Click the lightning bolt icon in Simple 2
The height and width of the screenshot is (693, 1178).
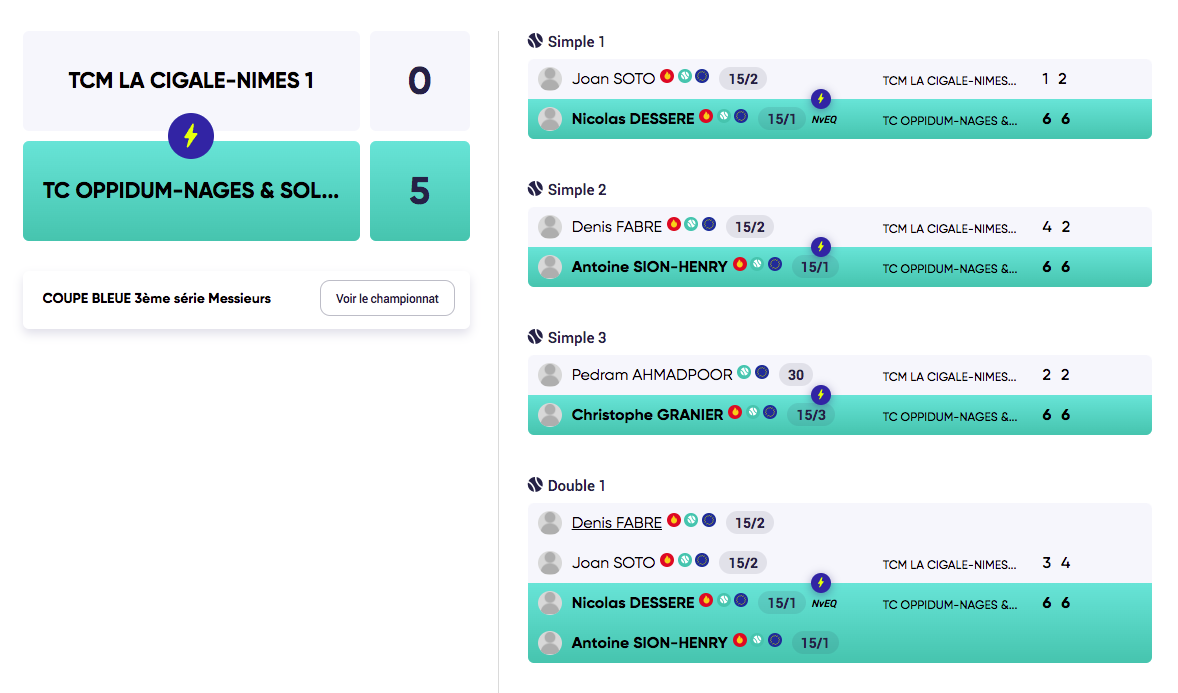pos(821,247)
